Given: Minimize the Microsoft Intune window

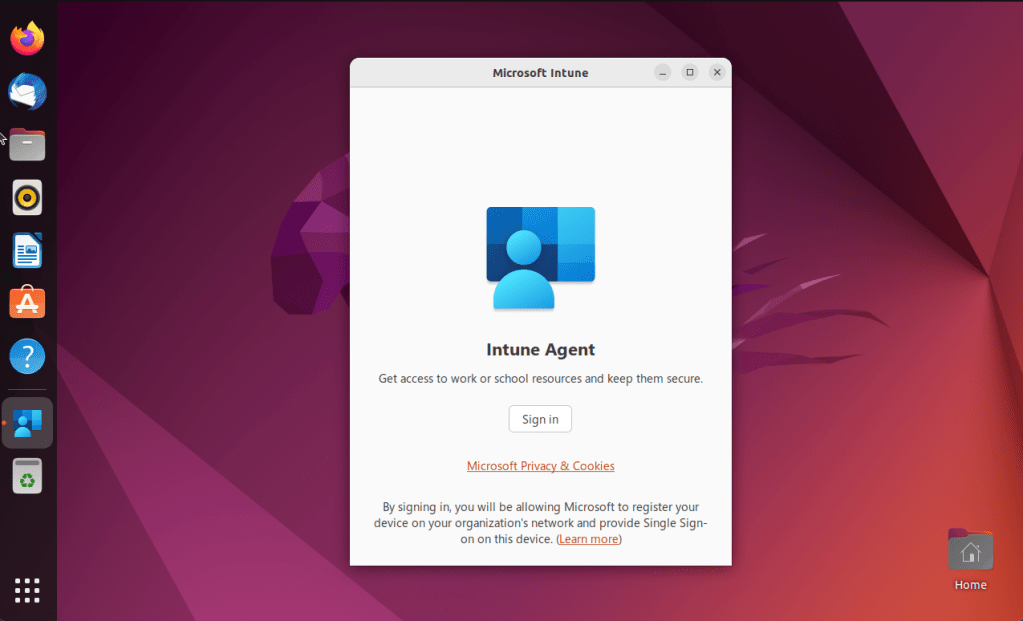Looking at the screenshot, I should click(663, 72).
